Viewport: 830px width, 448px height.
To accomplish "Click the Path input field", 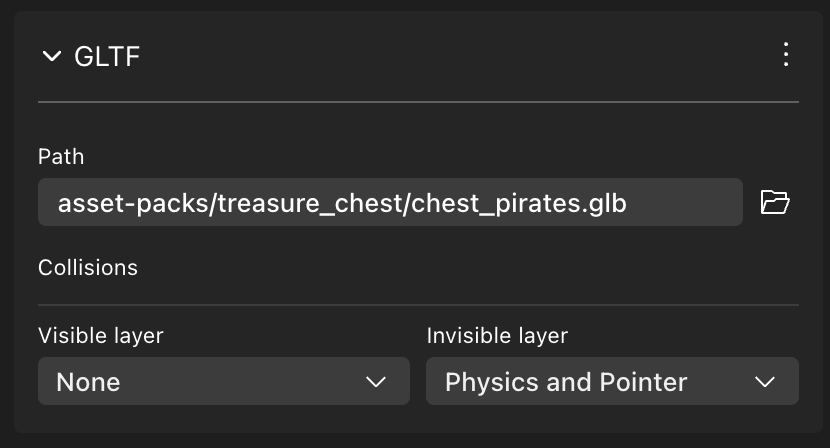I will pos(390,202).
